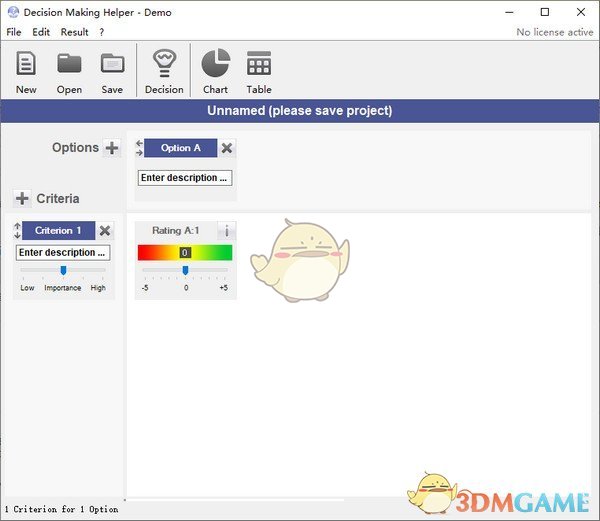Maximize the Decision Making Helper window
Viewport: 600px width, 521px height.
click(545, 12)
